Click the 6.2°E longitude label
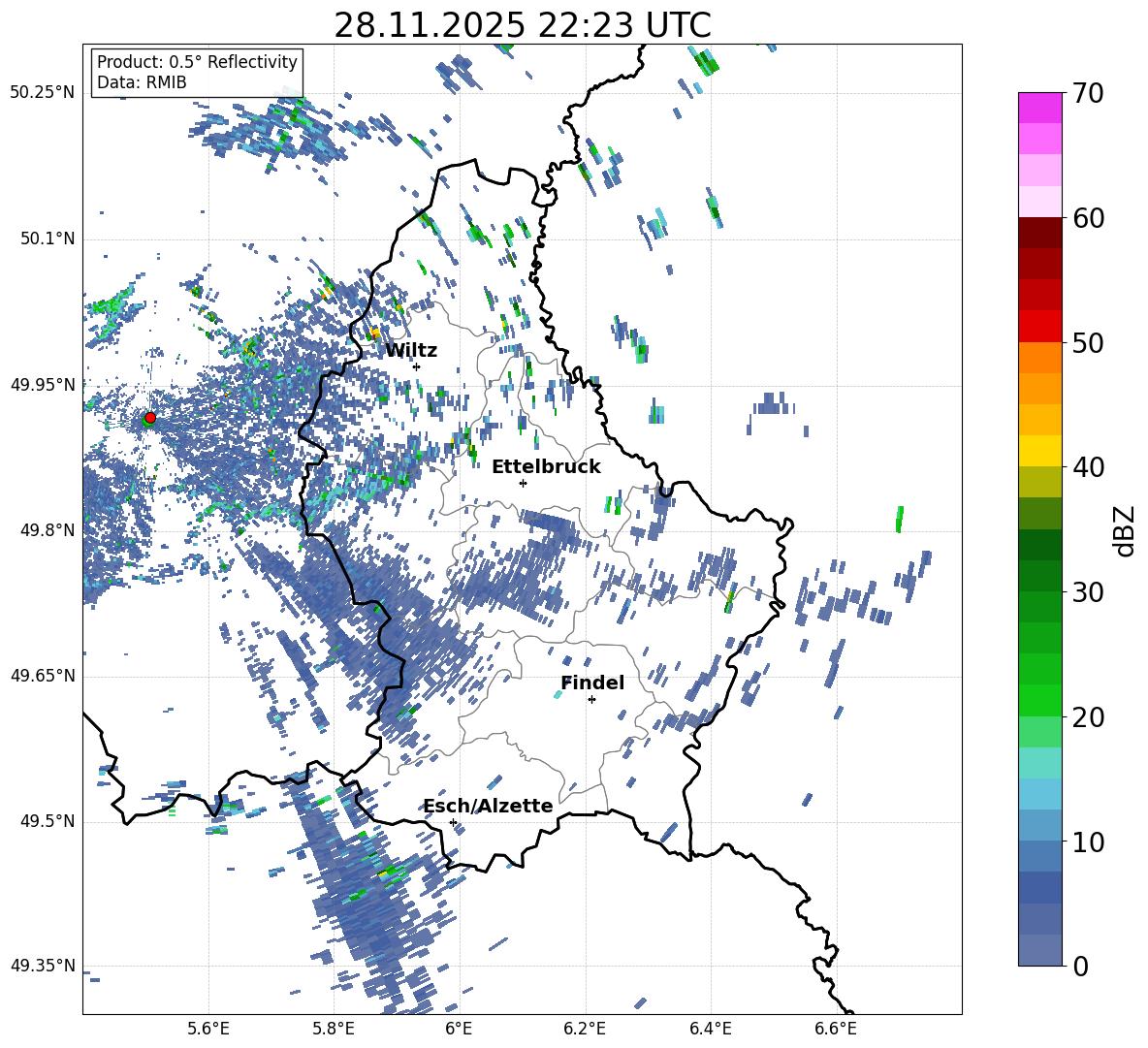The height and width of the screenshot is (1048, 1148). (585, 1029)
